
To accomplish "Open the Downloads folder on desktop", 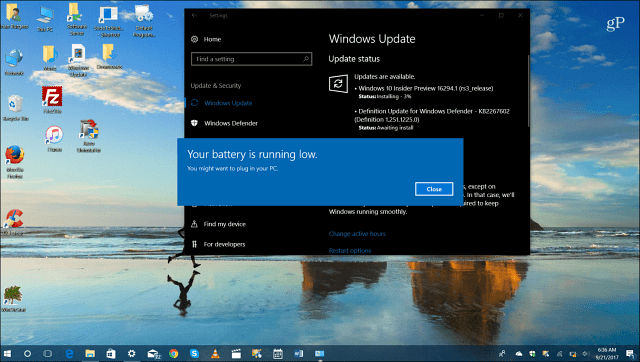I will (109, 56).
